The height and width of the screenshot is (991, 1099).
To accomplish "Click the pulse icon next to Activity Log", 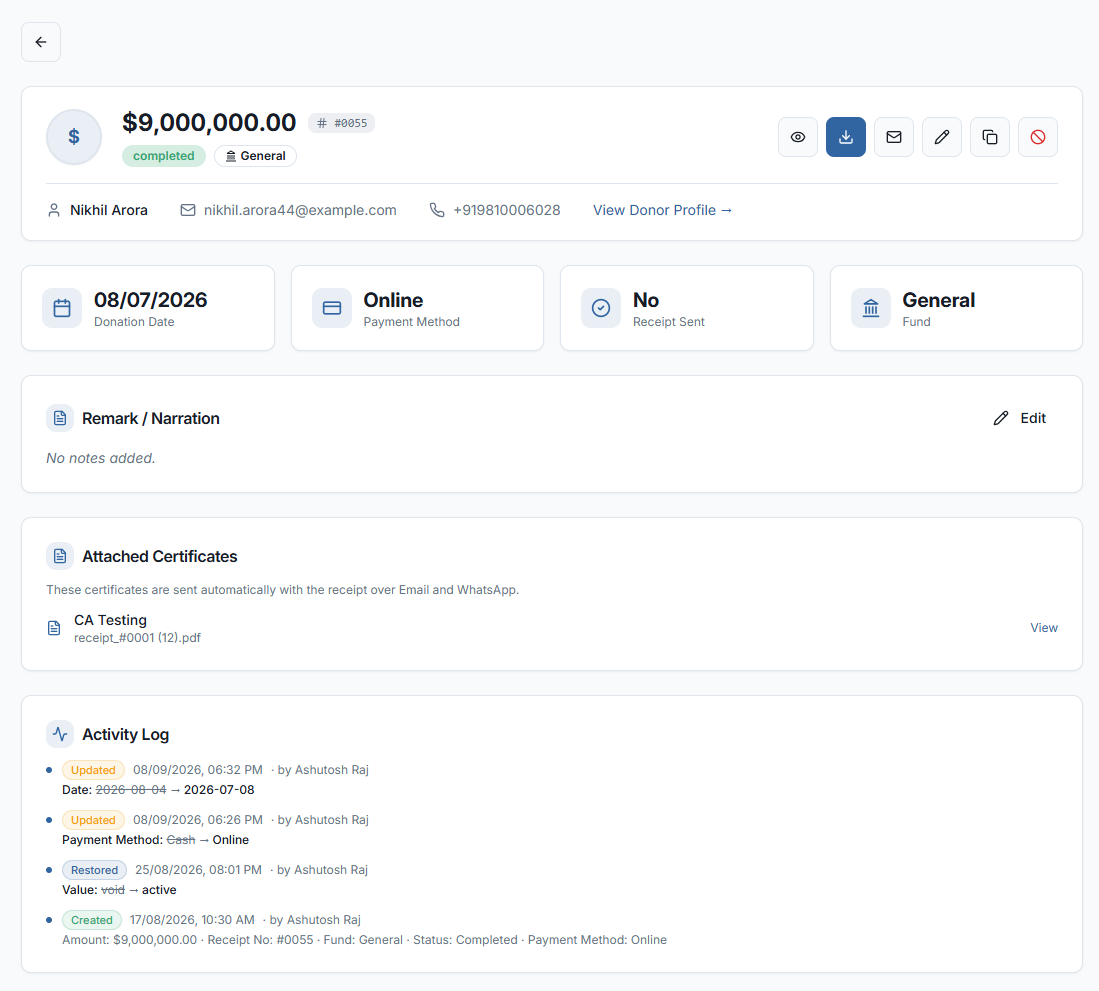I will coord(60,734).
